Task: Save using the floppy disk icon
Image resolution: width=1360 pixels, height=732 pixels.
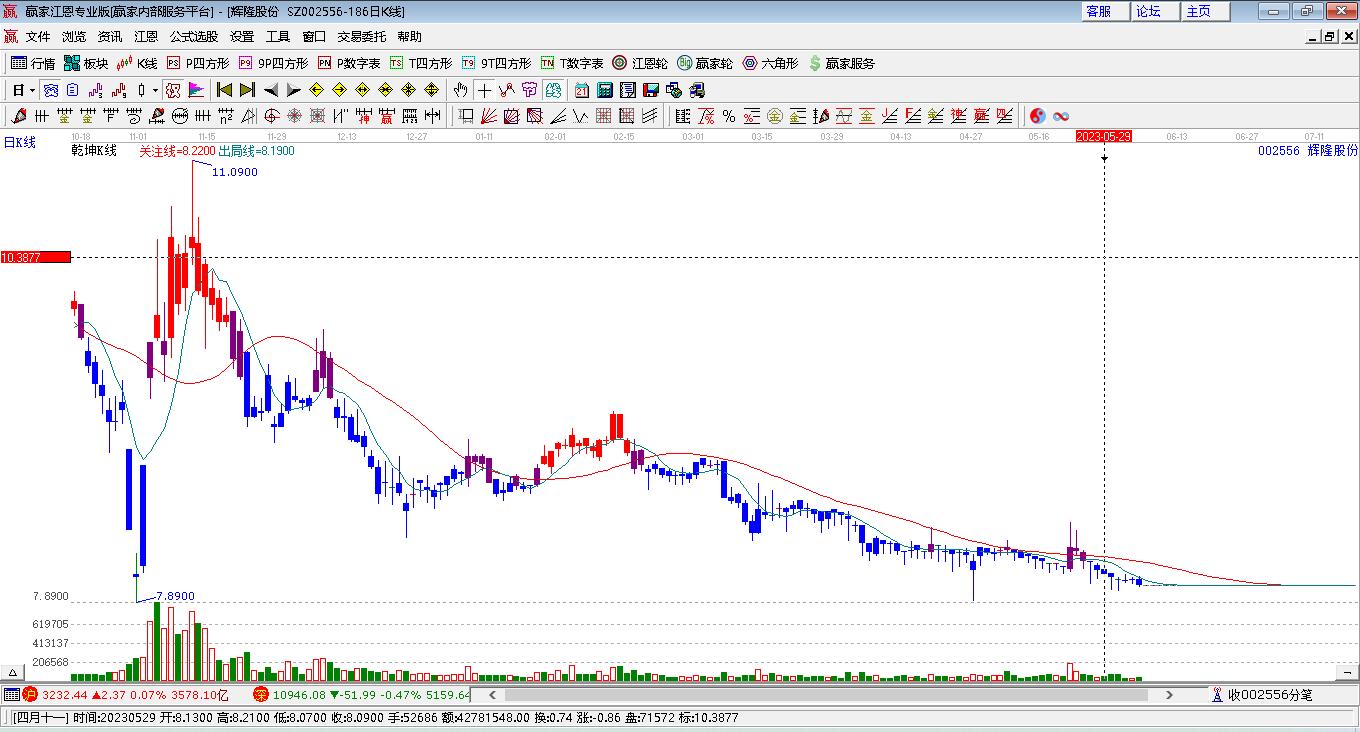Action: click(x=651, y=90)
